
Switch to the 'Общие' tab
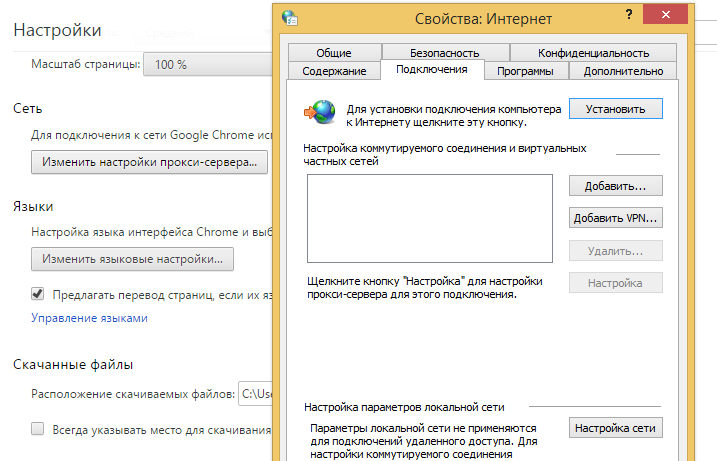[x=332, y=53]
